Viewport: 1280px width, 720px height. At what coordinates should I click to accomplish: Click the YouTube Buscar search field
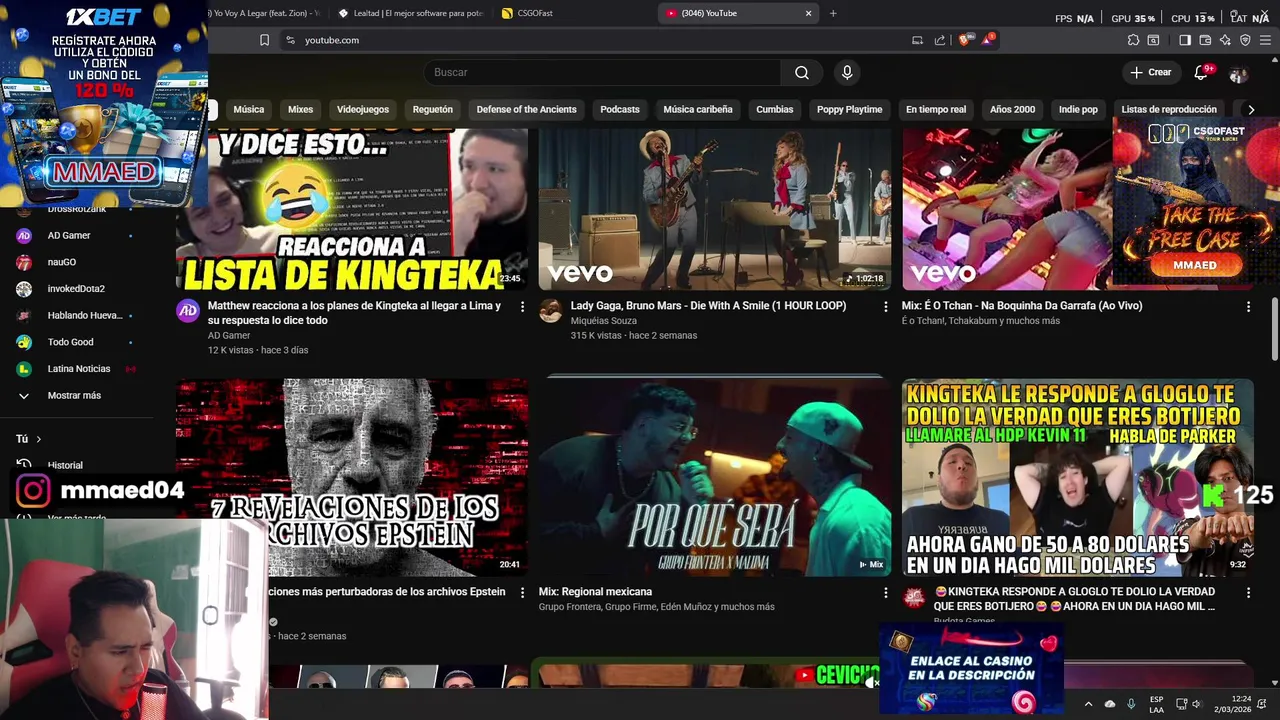(603, 72)
